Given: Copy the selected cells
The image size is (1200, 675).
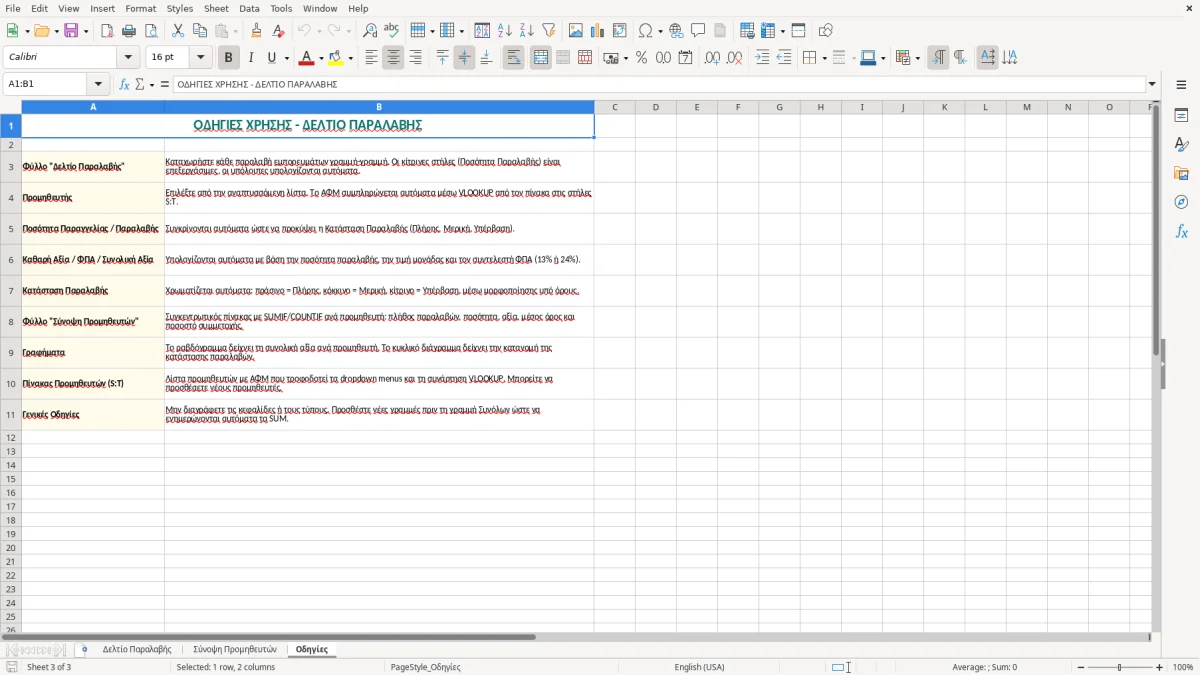Looking at the screenshot, I should (200, 31).
